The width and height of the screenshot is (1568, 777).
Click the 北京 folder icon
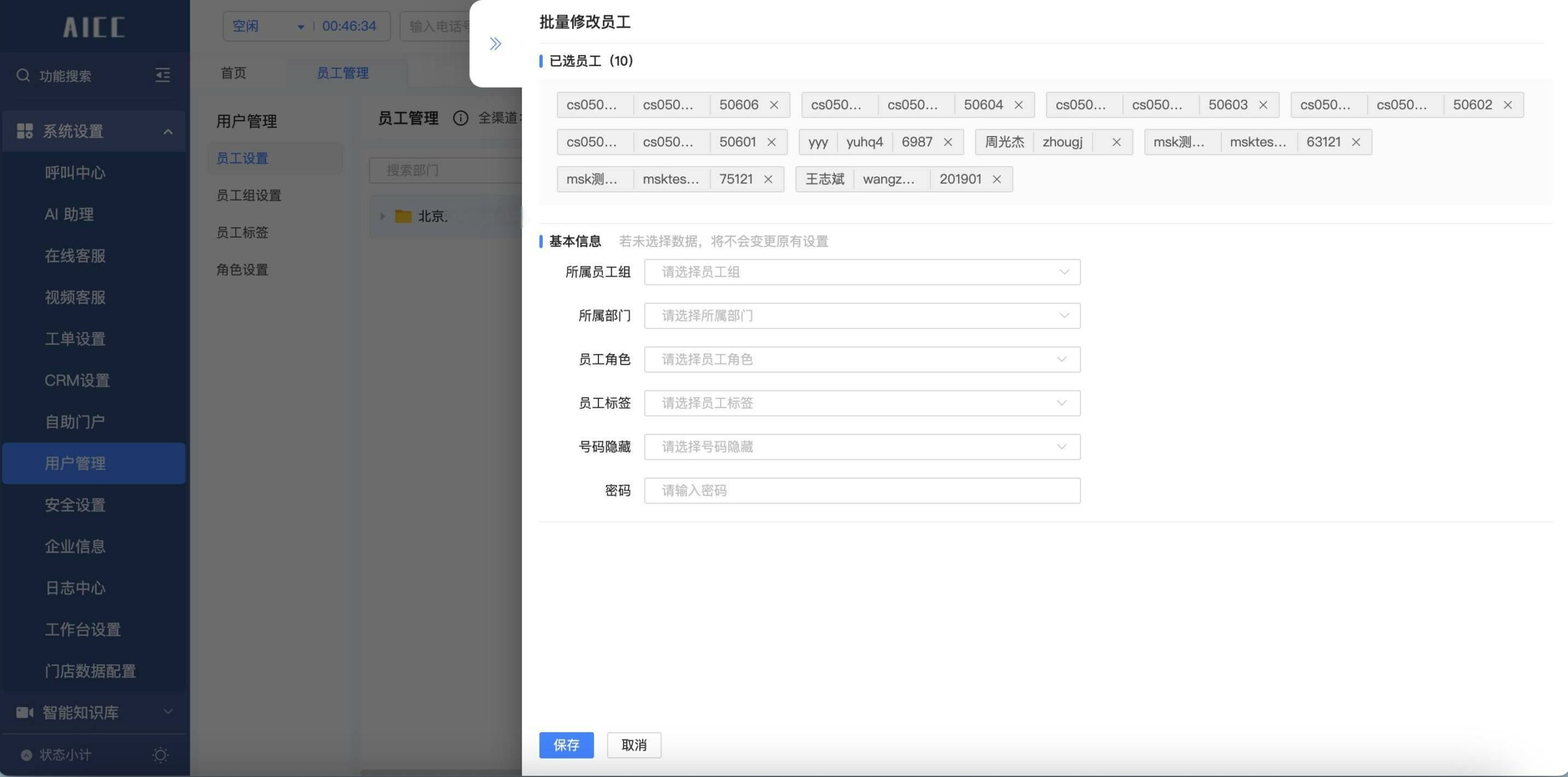click(x=403, y=216)
